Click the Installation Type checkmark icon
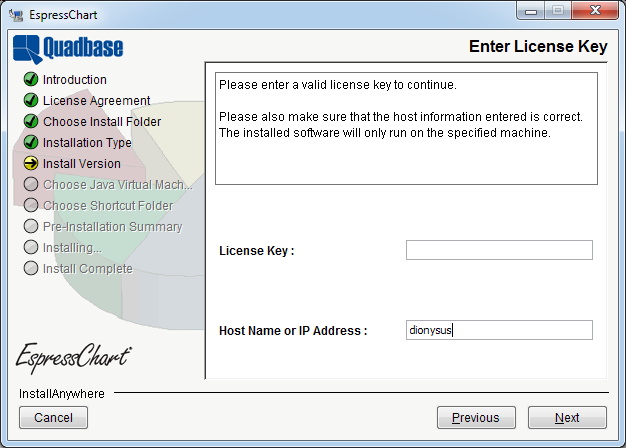626x448 pixels. point(31,142)
